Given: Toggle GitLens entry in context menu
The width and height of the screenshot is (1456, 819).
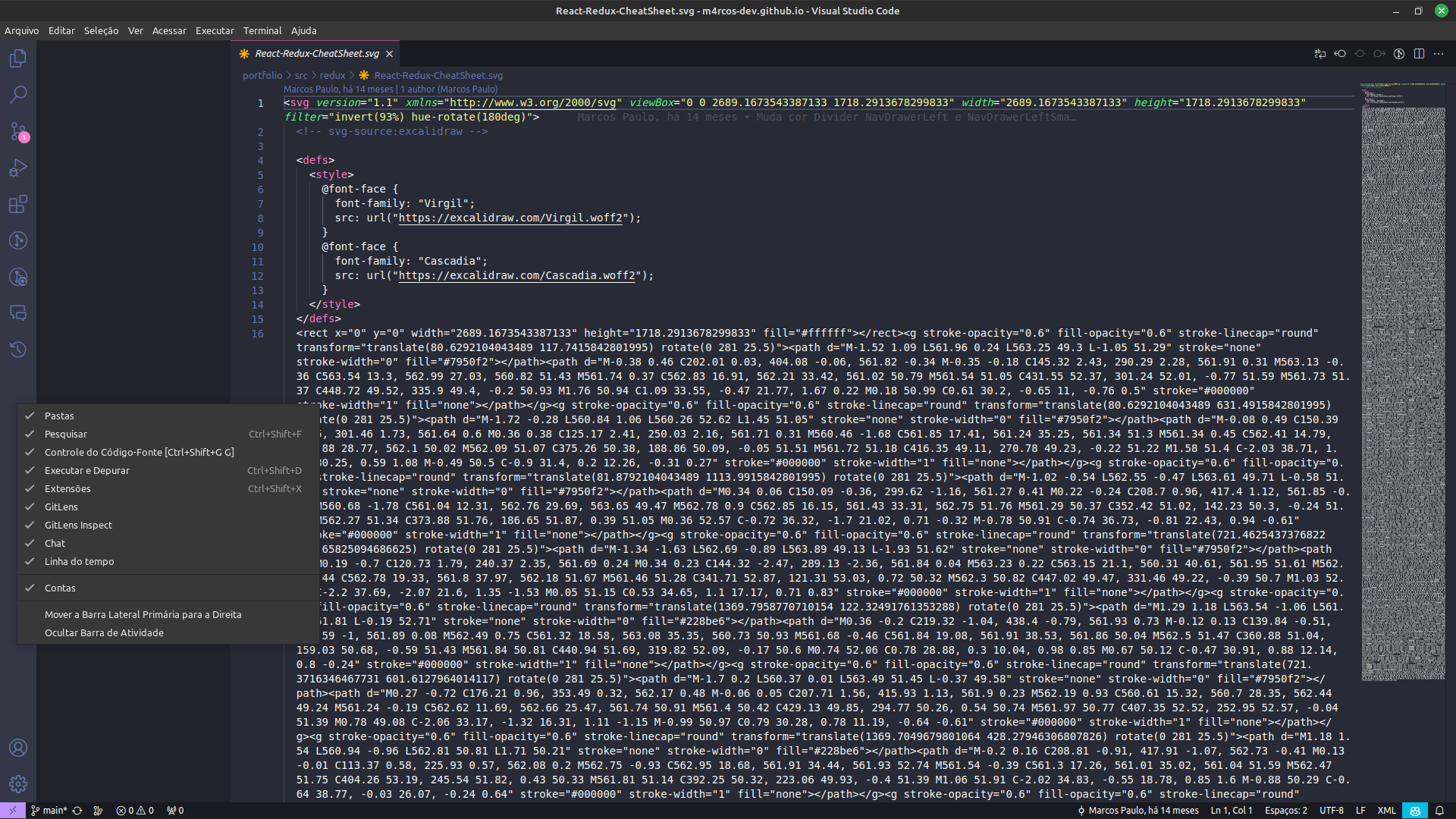Looking at the screenshot, I should tap(168, 507).
